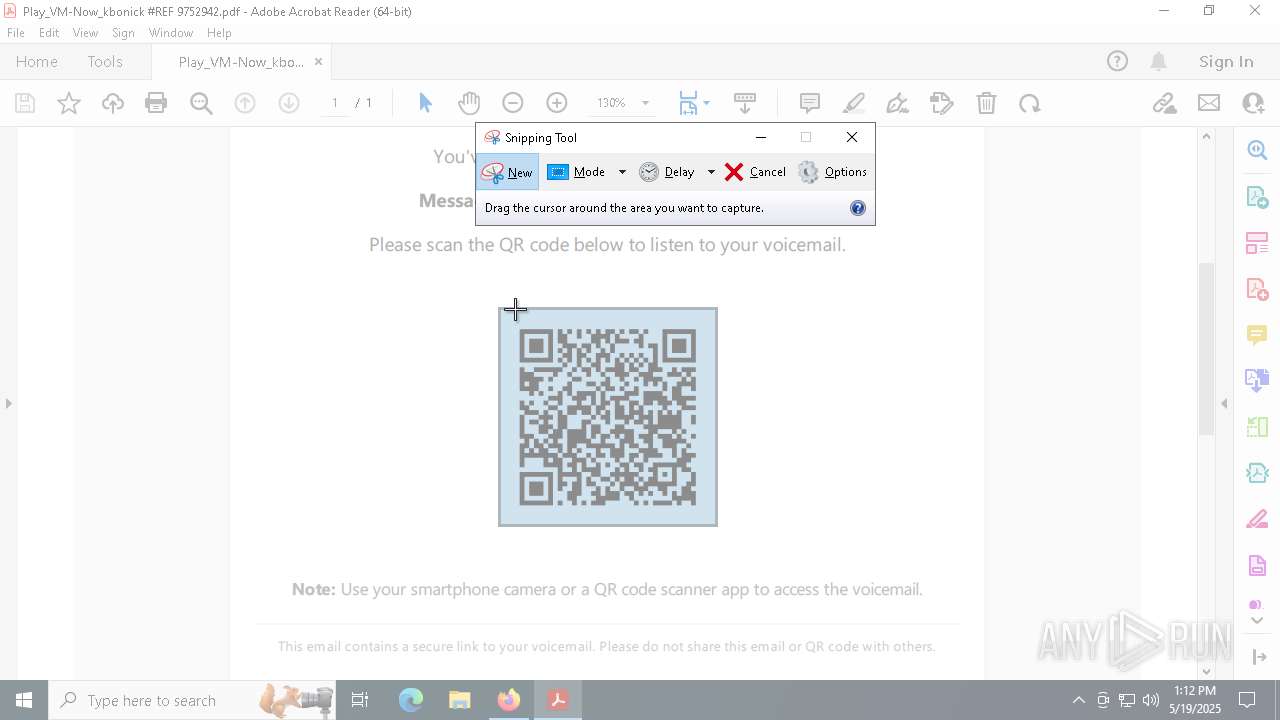Open the Edit menu
This screenshot has width=1280, height=720.
tap(49, 33)
